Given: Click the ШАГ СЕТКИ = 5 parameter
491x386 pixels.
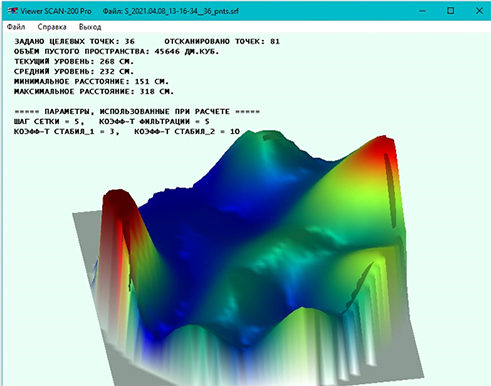Looking at the screenshot, I should tap(49, 121).
